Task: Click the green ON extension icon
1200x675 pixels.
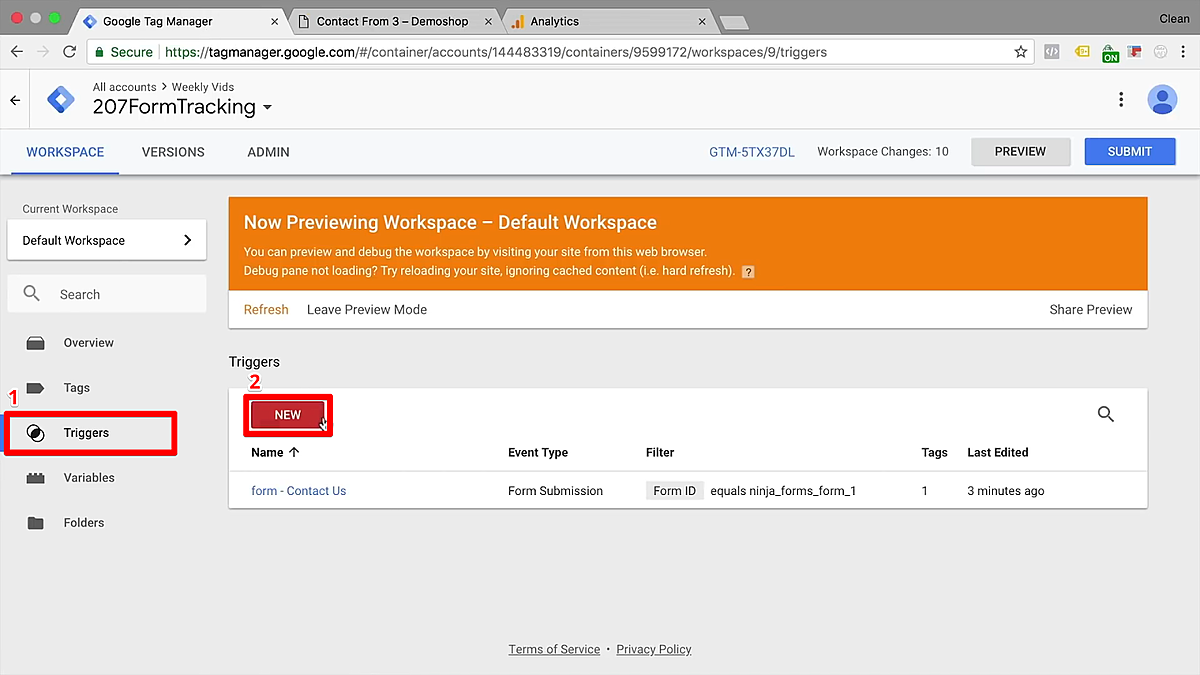Action: click(1110, 53)
